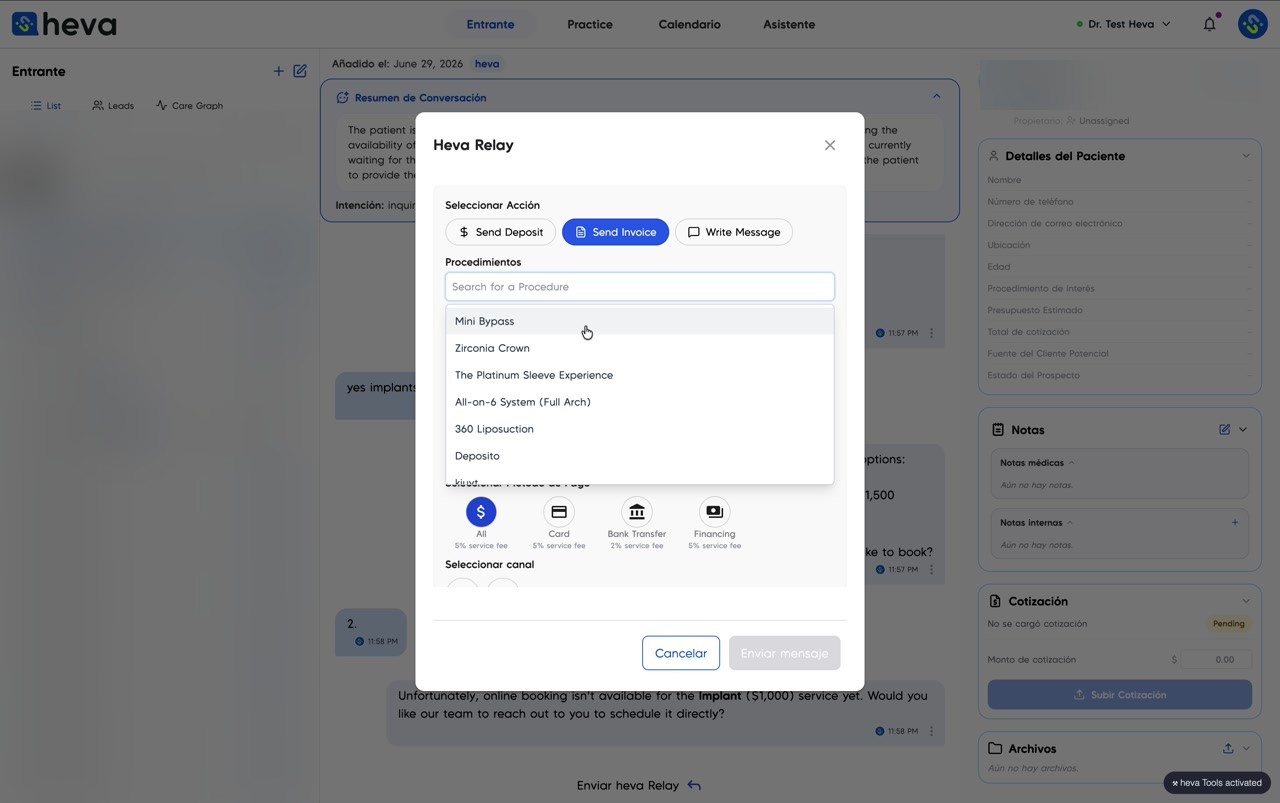1280x803 pixels.
Task: Open the Entrante tab
Action: pos(490,24)
